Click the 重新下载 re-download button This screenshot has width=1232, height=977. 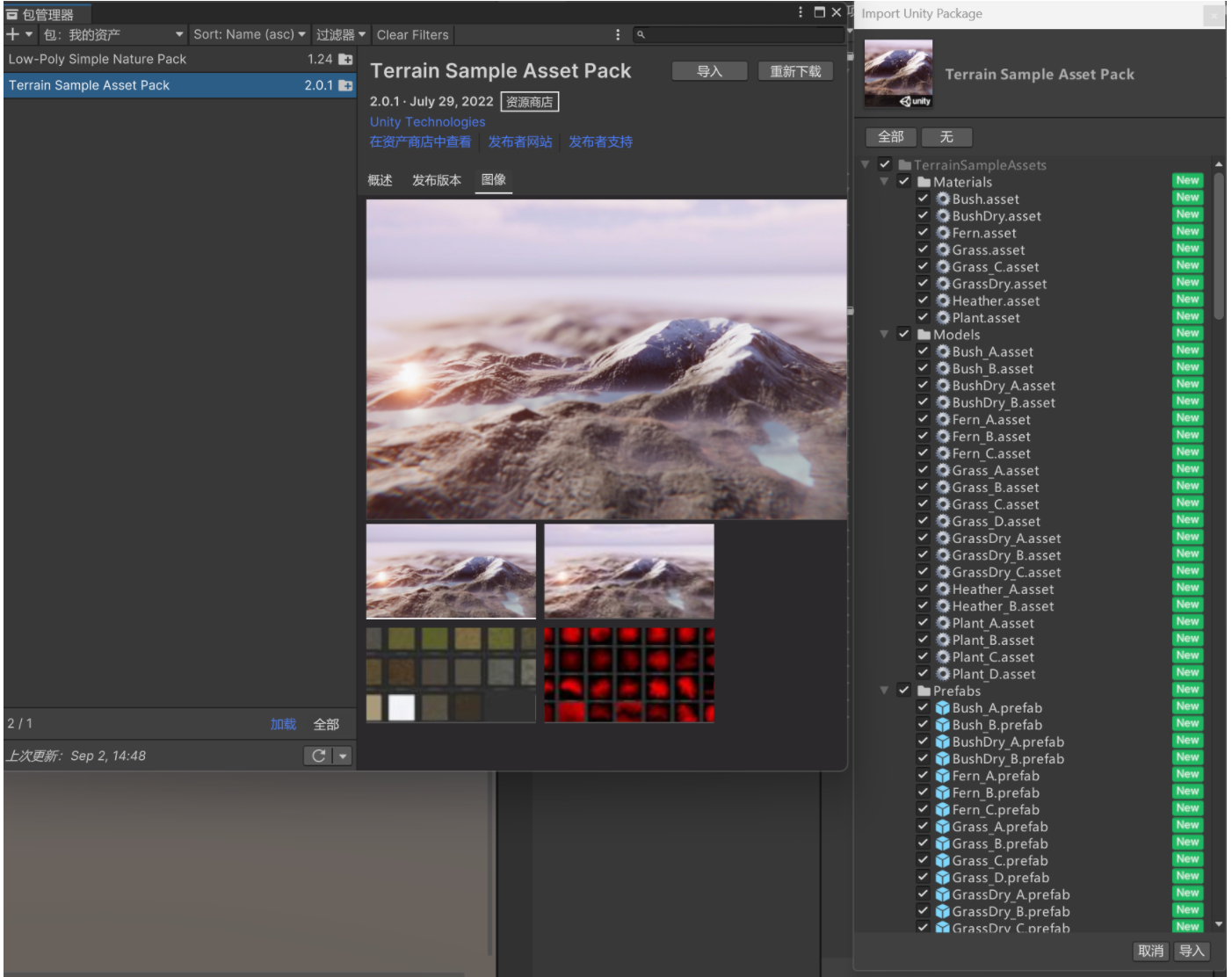click(795, 71)
